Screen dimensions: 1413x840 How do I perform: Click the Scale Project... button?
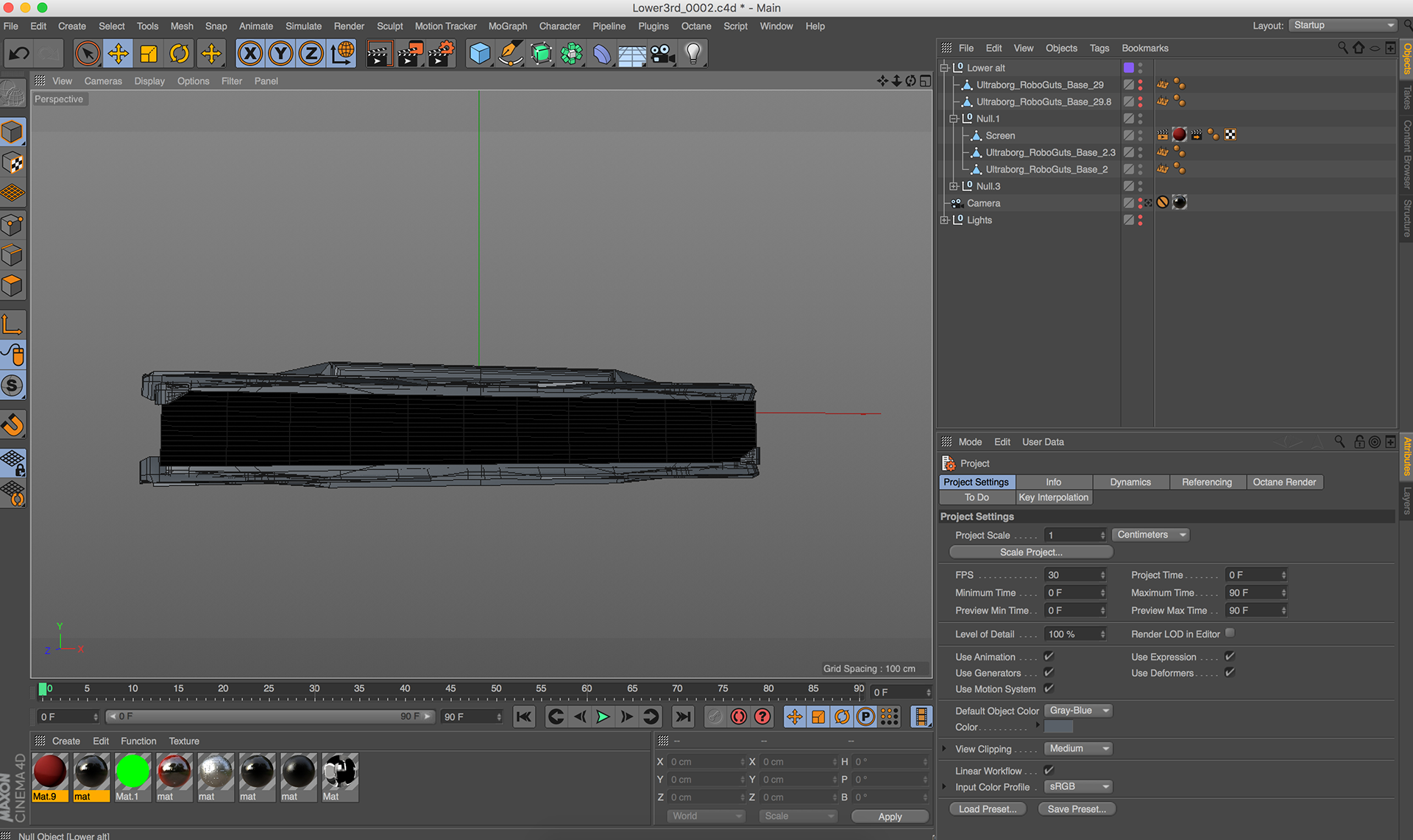(1030, 552)
